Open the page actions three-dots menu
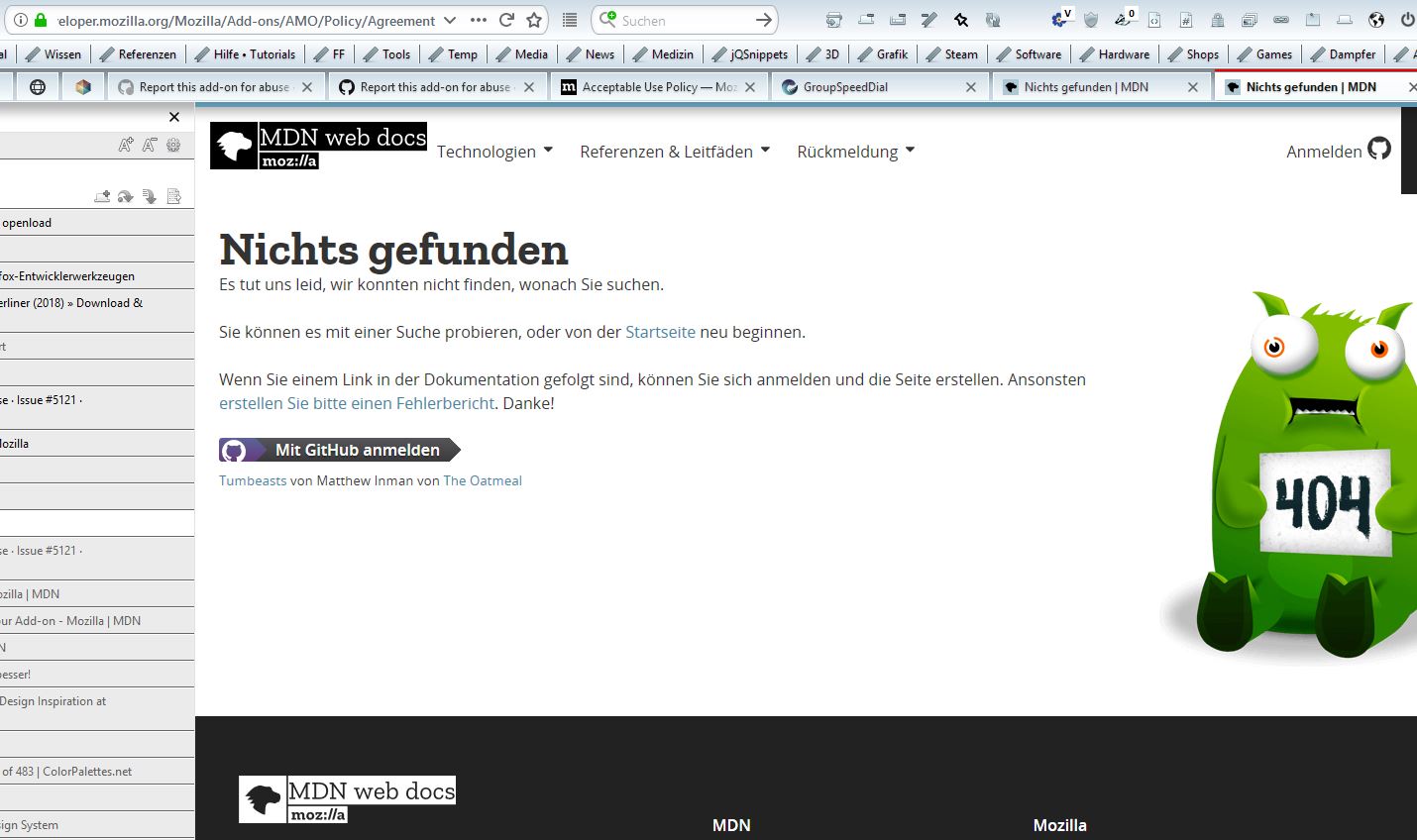This screenshot has width=1417, height=840. 478,20
